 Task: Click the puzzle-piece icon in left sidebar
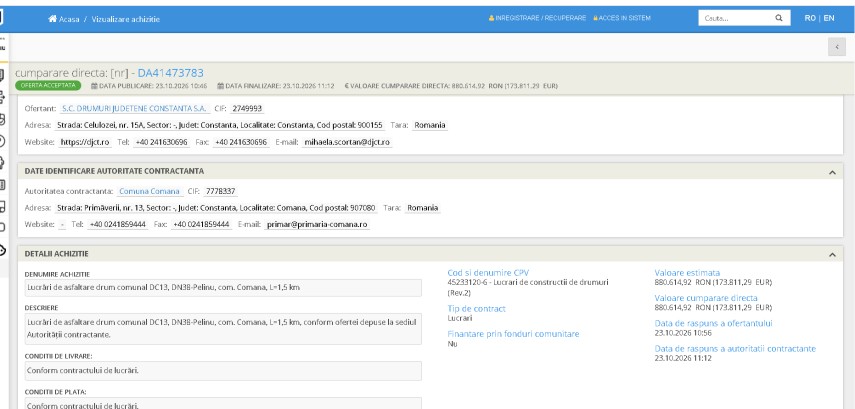click(x=2, y=163)
